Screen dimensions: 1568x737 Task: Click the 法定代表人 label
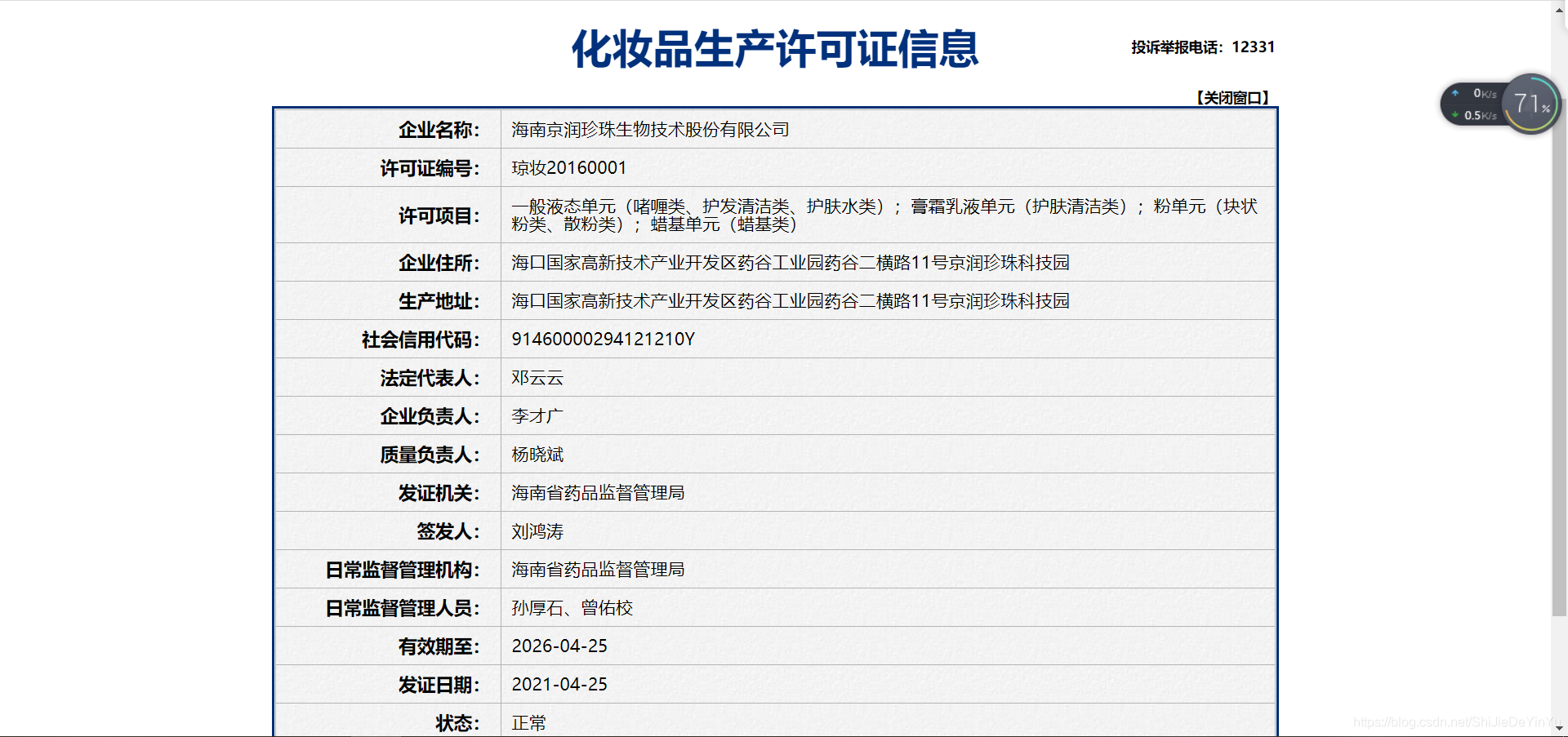point(430,378)
